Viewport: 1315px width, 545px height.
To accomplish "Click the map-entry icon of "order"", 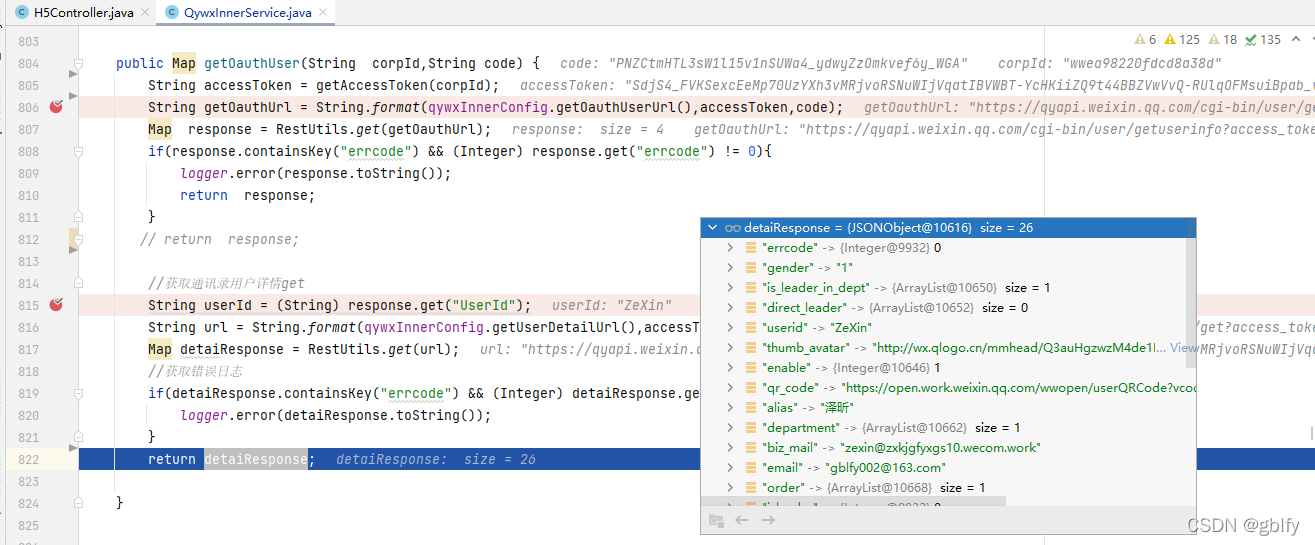I will pyautogui.click(x=751, y=488).
